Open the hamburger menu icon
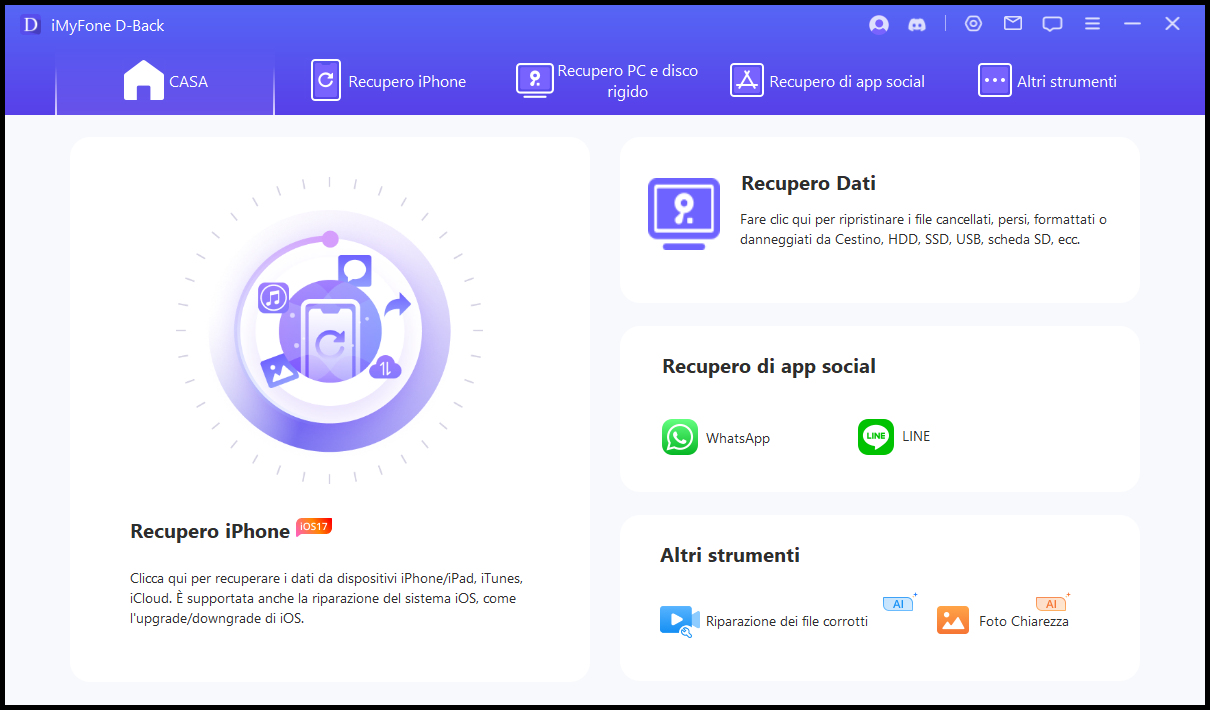Image resolution: width=1210 pixels, height=710 pixels. pyautogui.click(x=1092, y=24)
